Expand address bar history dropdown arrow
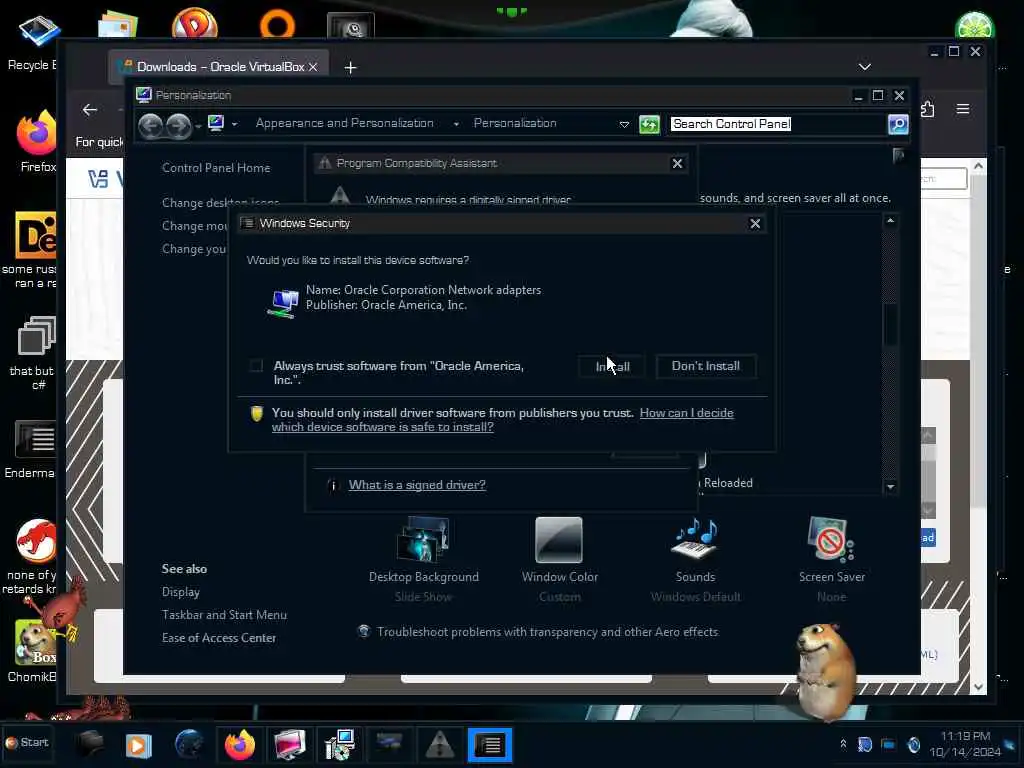1024x768 pixels. 624,124
